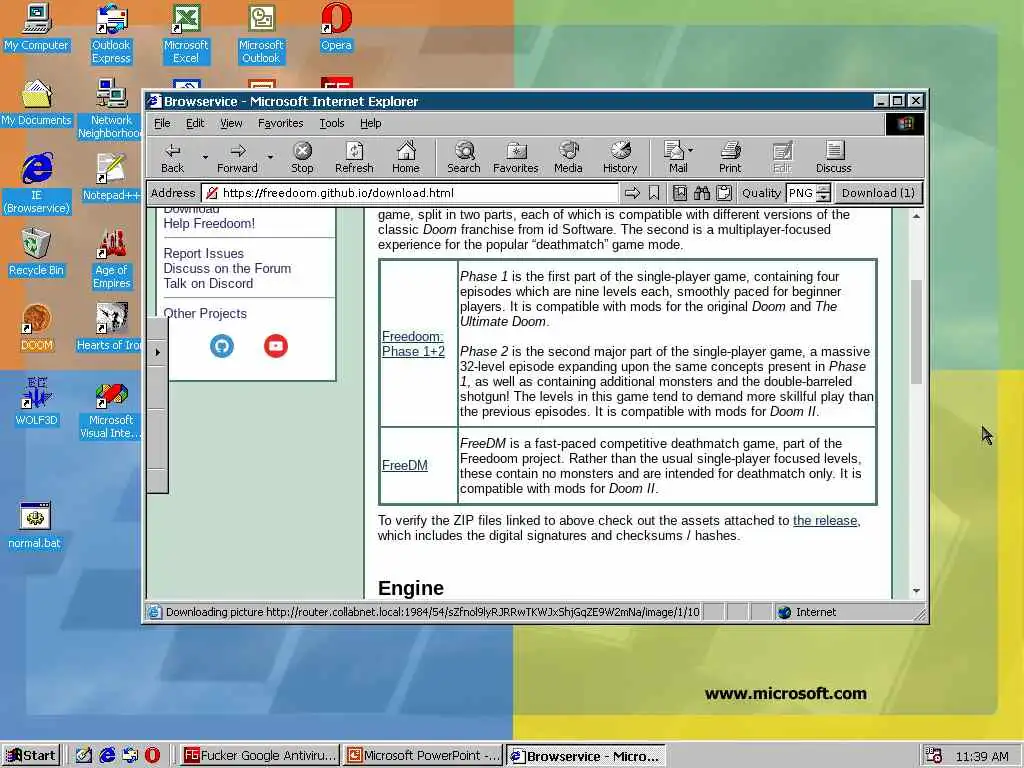Follow the FreeDM download link
Viewport: 1024px width, 768px height.
(x=405, y=466)
